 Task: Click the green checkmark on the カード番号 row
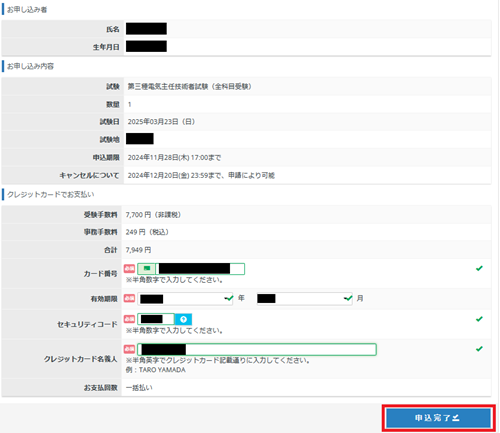pyautogui.click(x=479, y=268)
